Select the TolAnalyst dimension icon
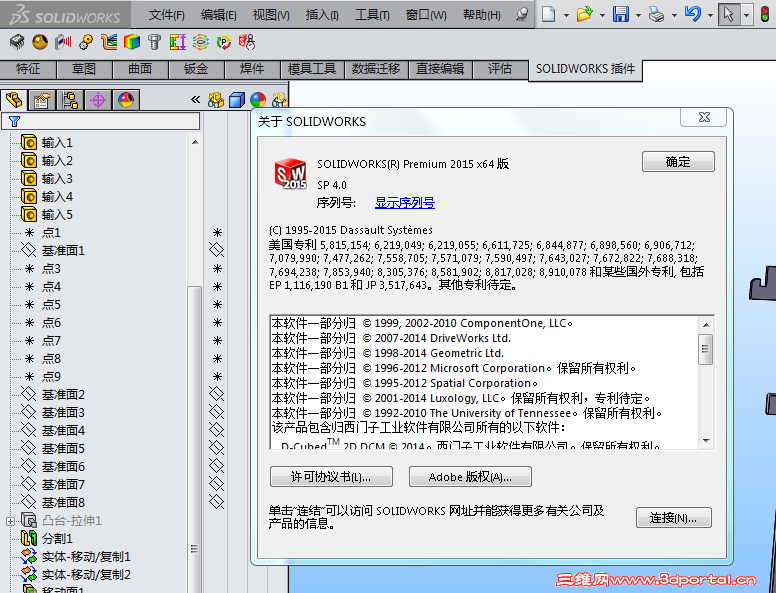The image size is (776, 593). (x=177, y=42)
